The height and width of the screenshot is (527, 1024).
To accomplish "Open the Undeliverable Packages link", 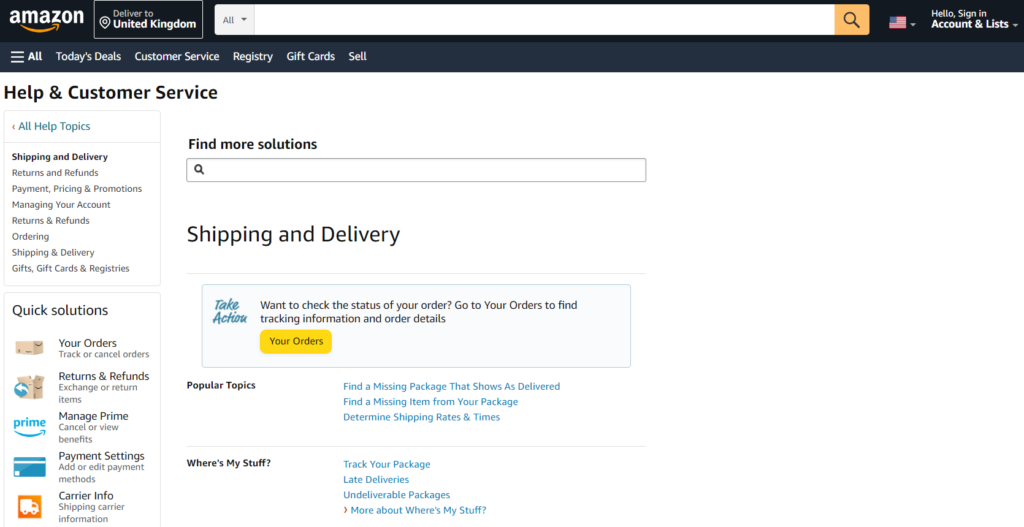I will click(396, 494).
